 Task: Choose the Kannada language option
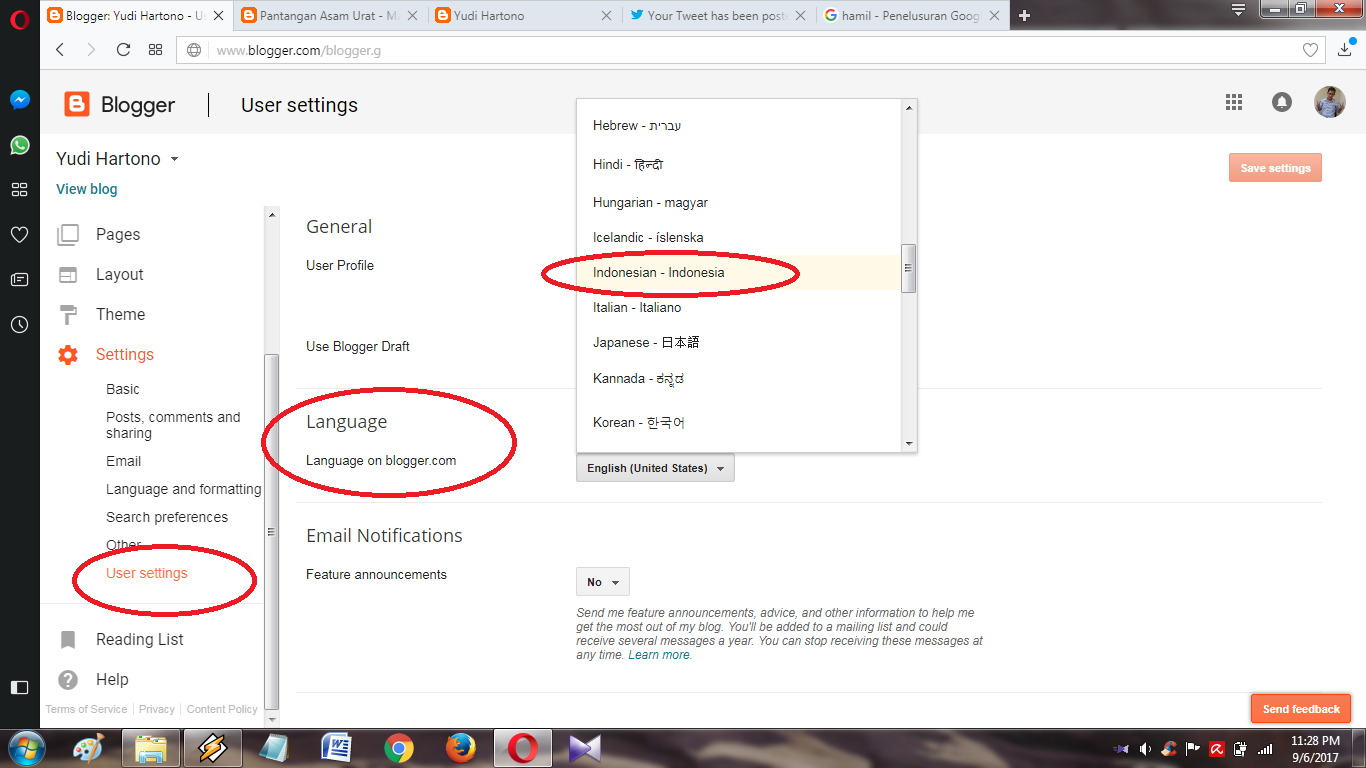point(739,379)
